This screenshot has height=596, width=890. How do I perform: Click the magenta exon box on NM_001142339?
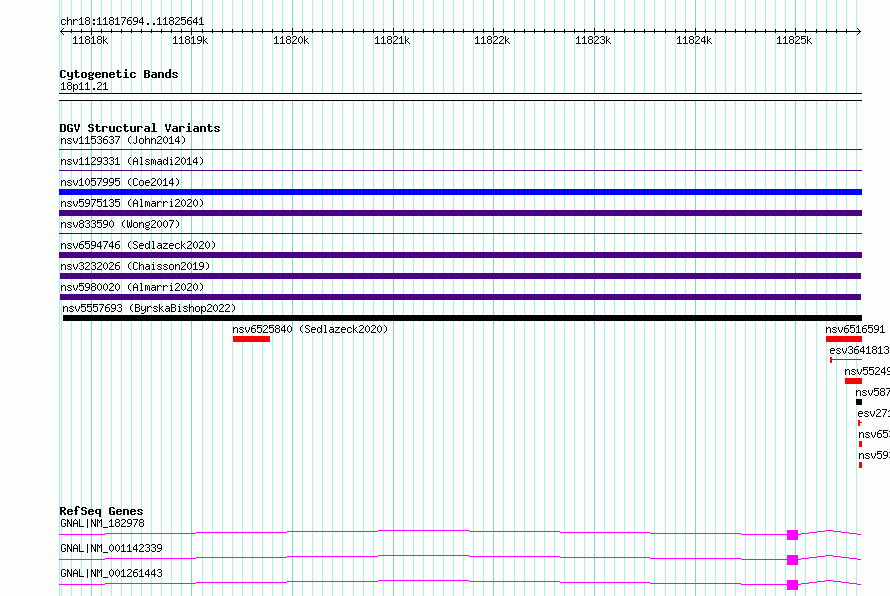tap(792, 560)
